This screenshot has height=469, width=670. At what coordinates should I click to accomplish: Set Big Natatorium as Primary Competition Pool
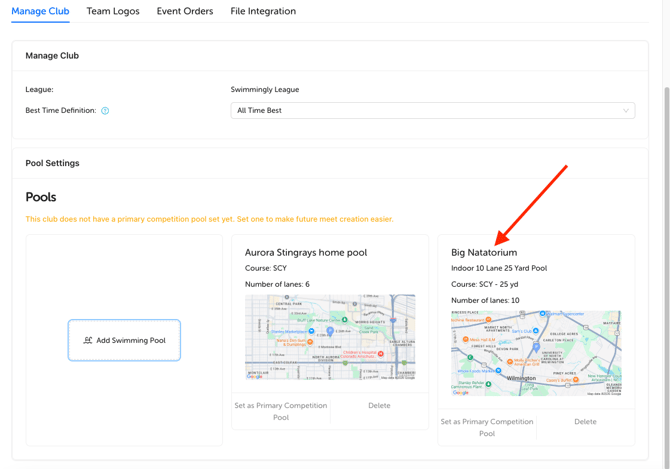coord(487,428)
